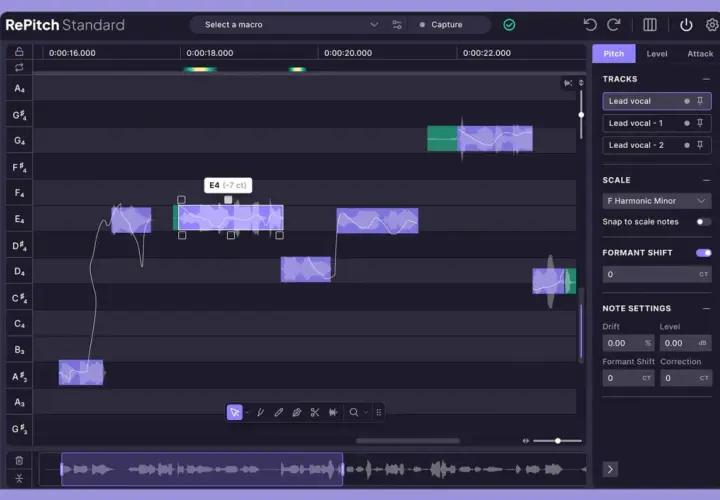This screenshot has height=500, width=720.
Task: Click the collapse icon below trash
Action: [19, 478]
